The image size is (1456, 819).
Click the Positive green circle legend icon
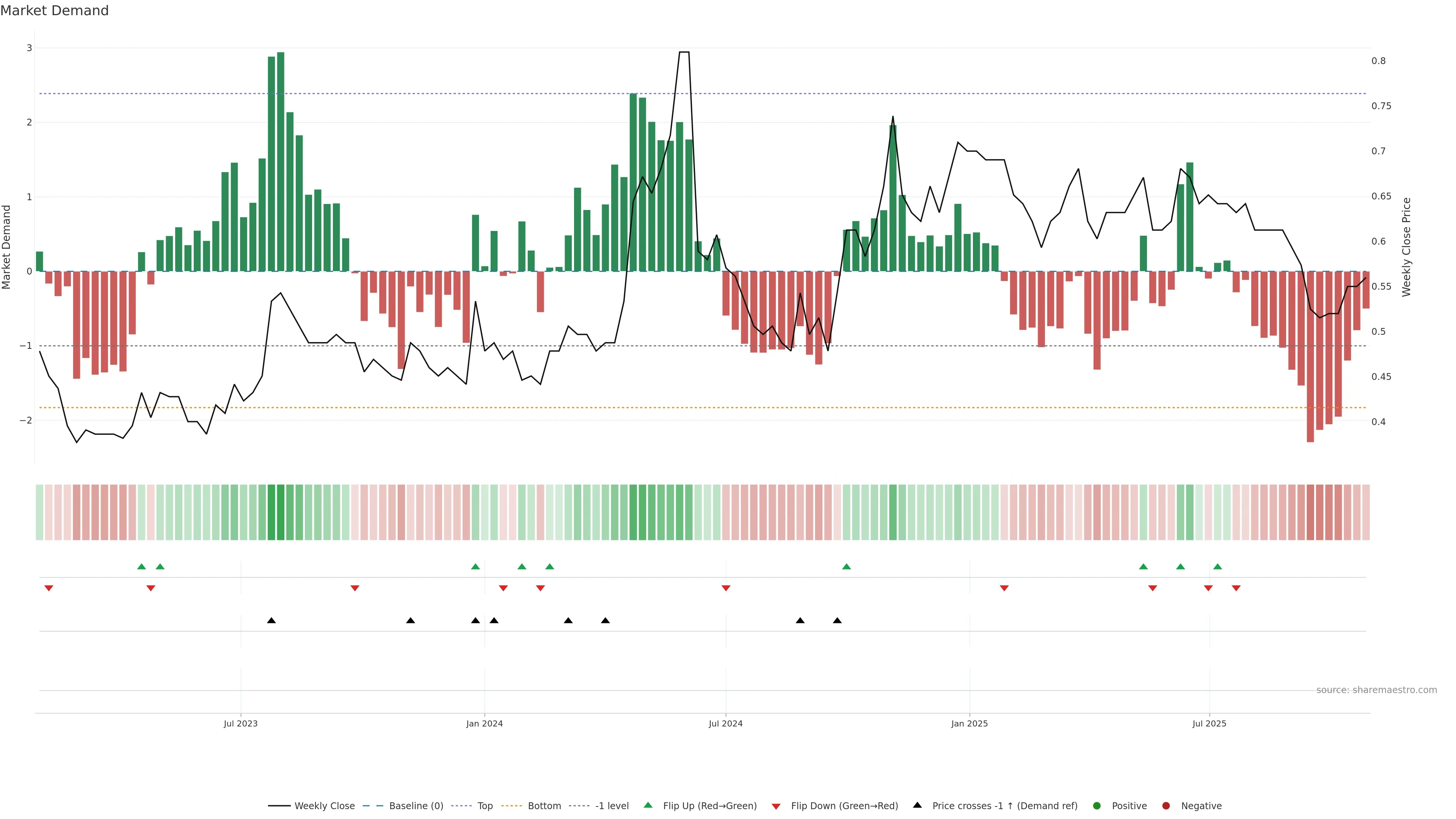[x=1097, y=805]
